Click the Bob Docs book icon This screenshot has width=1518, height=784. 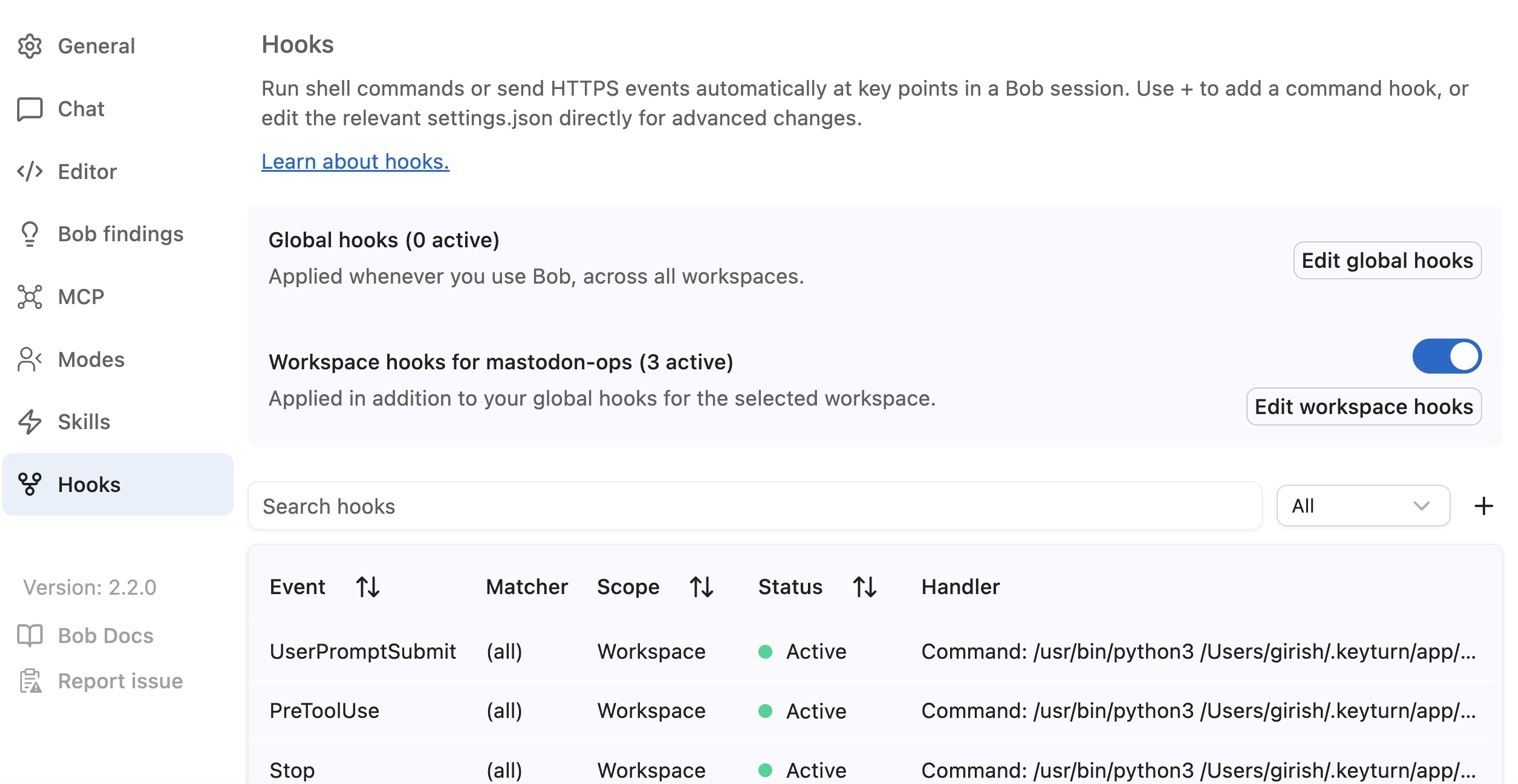click(x=30, y=636)
